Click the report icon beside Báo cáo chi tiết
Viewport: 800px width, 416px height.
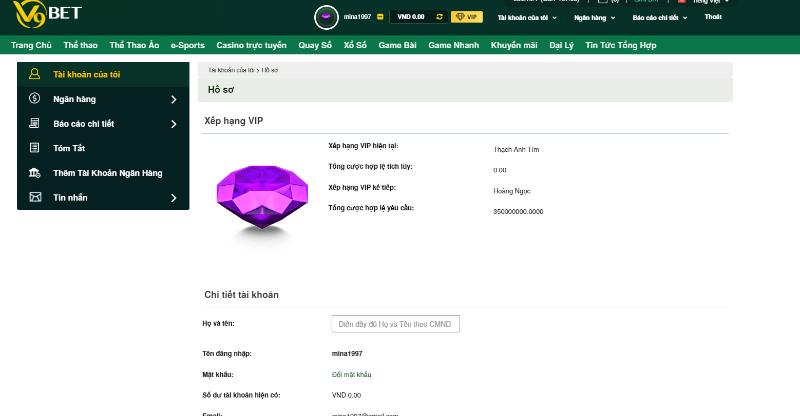35,124
